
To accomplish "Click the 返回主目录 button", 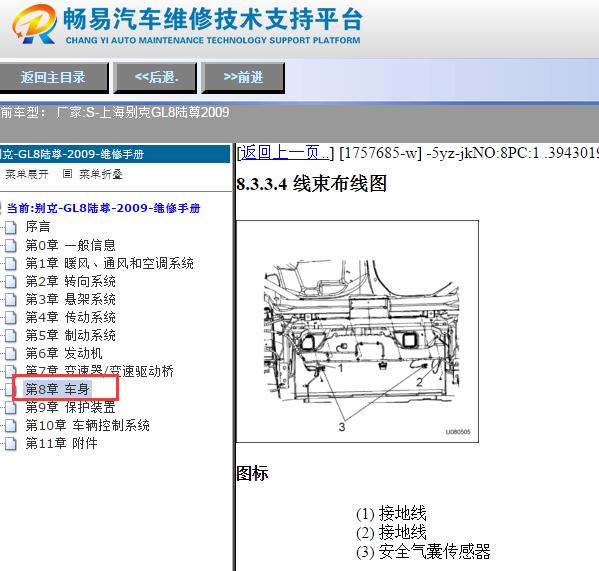I will click(x=53, y=78).
